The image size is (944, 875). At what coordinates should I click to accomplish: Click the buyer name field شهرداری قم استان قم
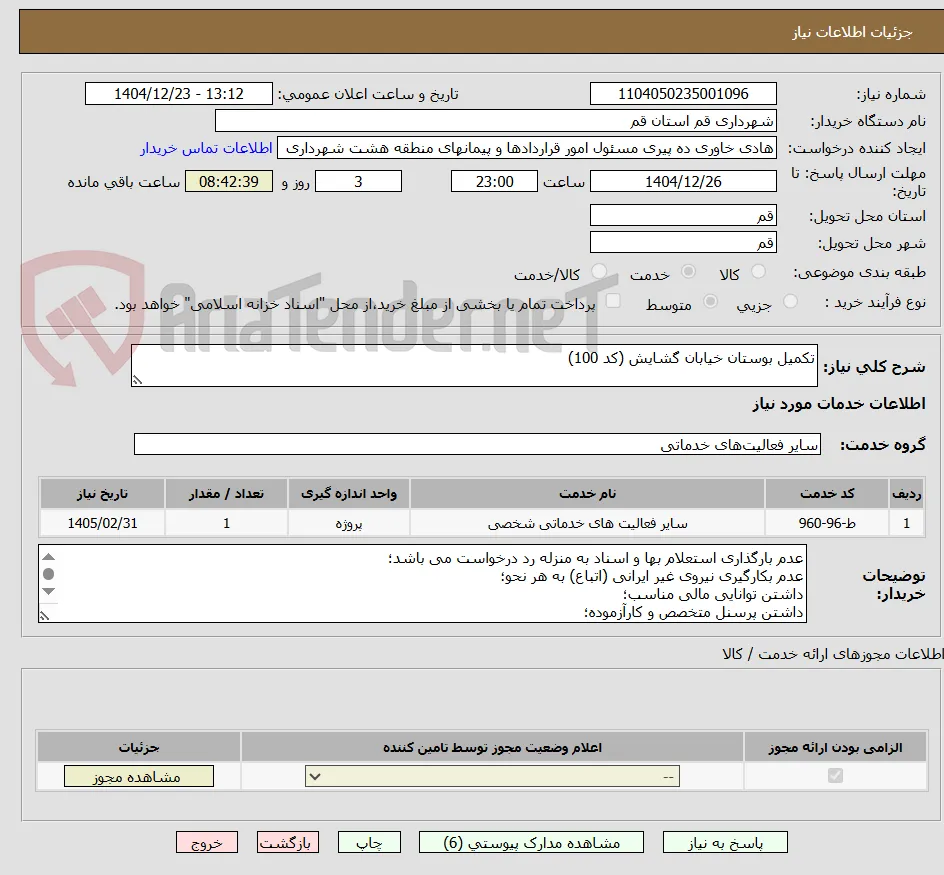click(x=495, y=121)
